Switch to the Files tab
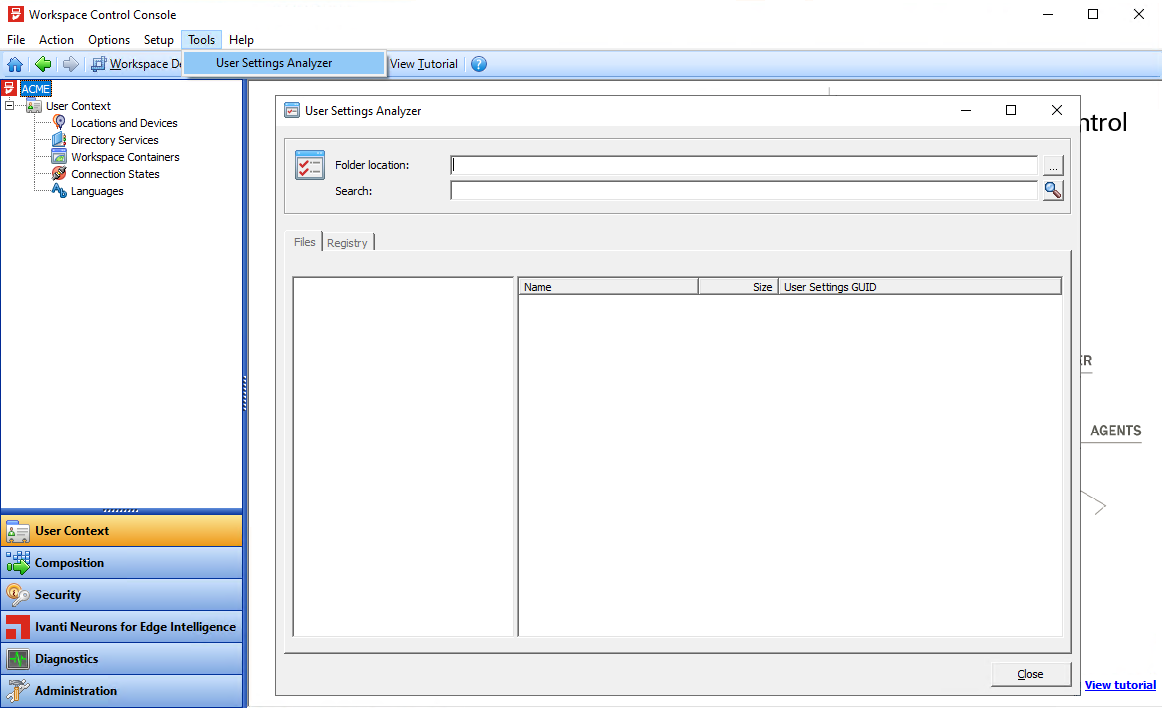The width and height of the screenshot is (1162, 708). (305, 242)
